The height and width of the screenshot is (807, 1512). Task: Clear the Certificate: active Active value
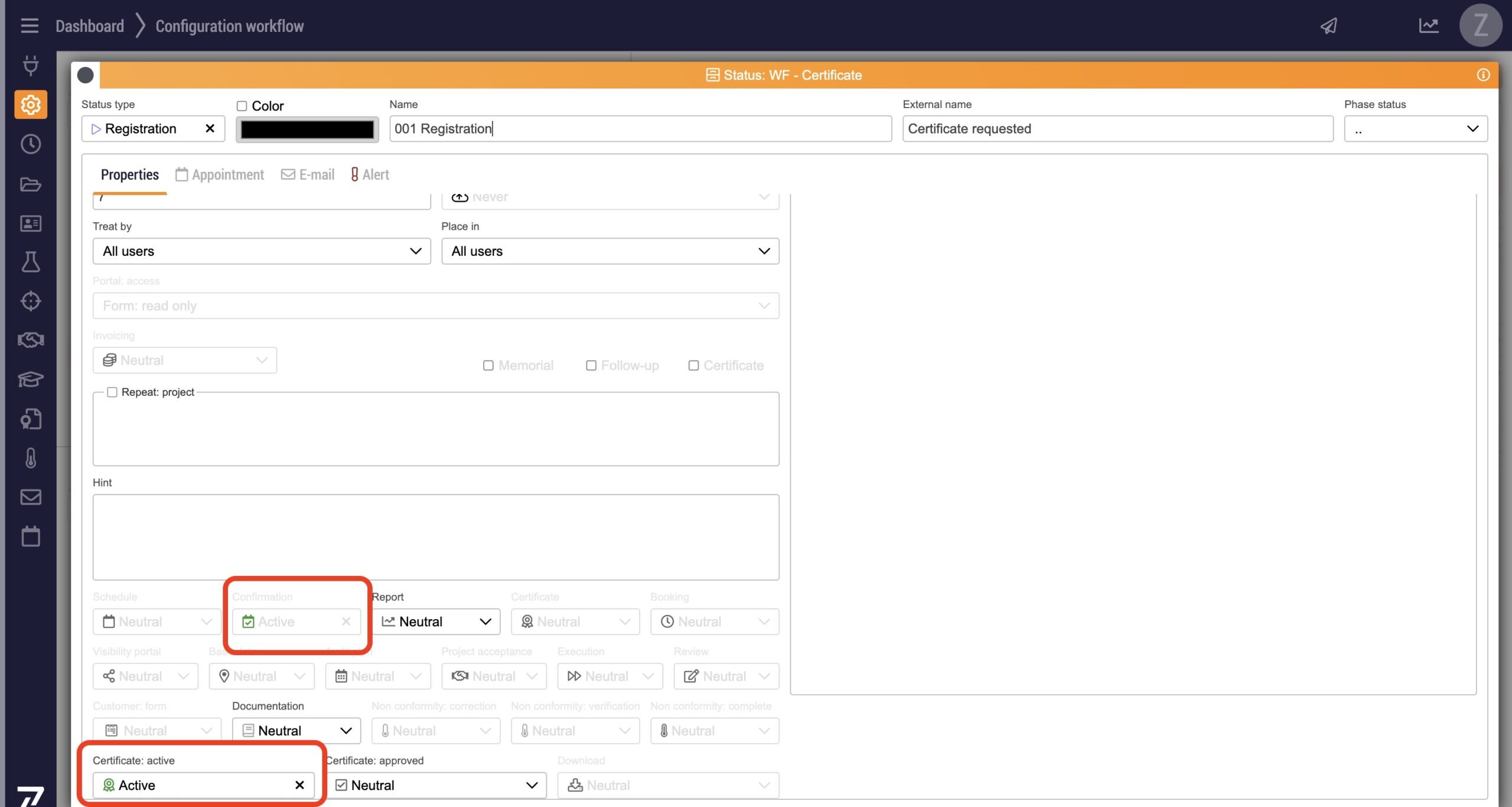tap(299, 785)
